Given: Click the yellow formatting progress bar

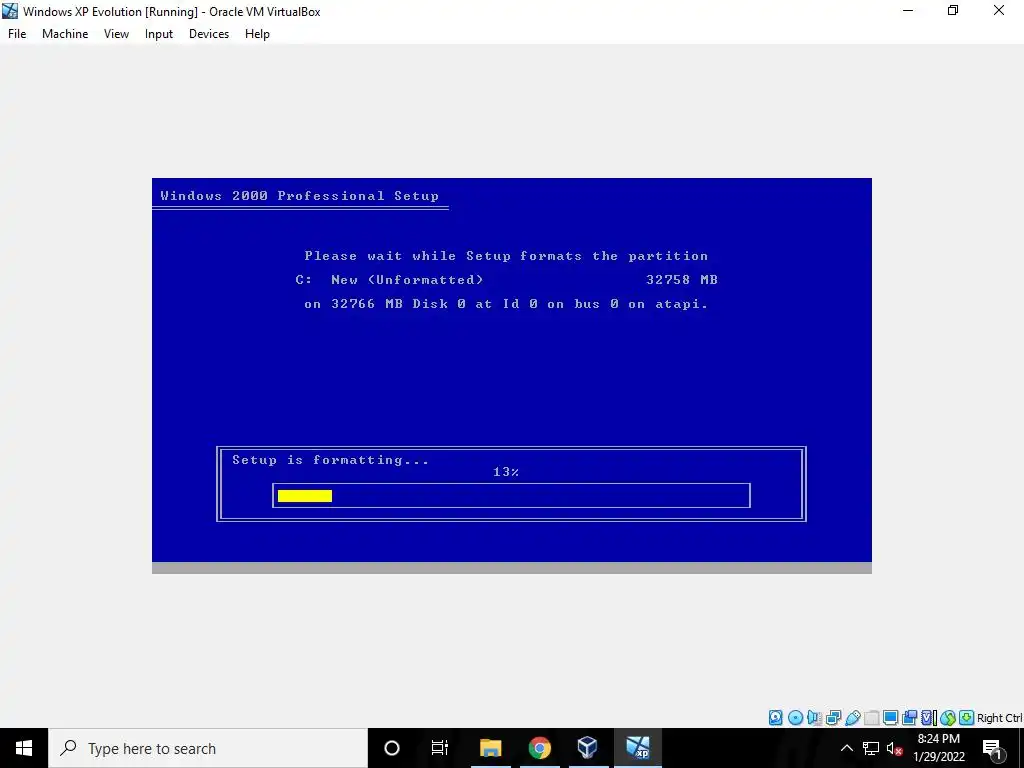Looking at the screenshot, I should point(304,496).
